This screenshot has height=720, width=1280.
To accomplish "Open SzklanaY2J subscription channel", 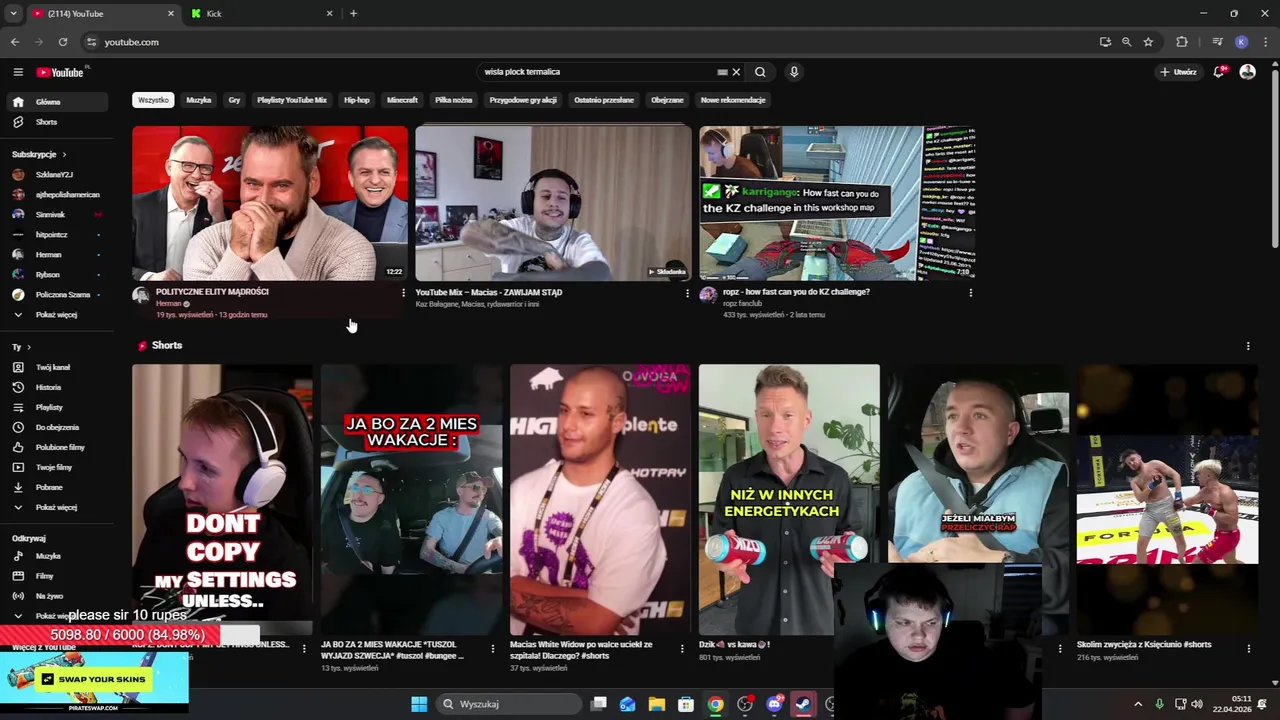I will 58,174.
